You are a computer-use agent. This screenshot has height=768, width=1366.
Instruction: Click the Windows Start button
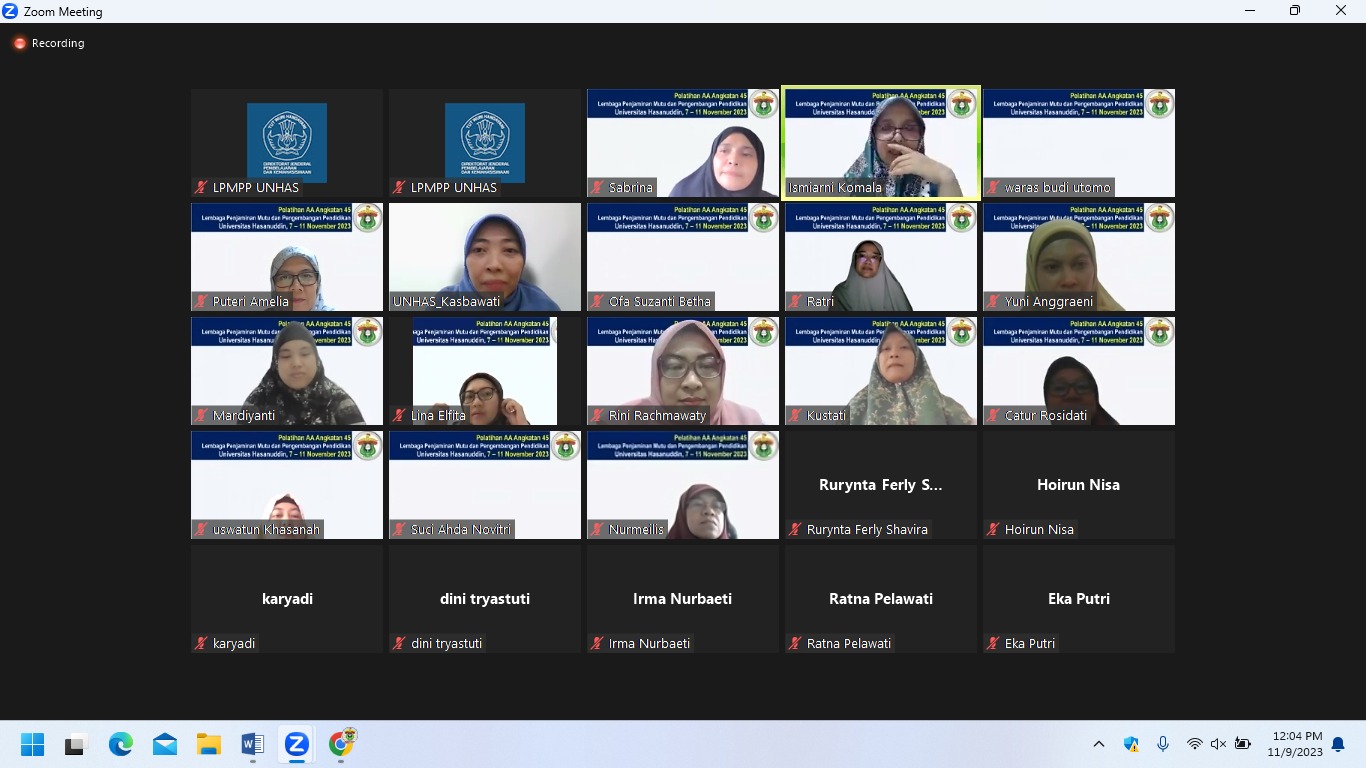33,745
